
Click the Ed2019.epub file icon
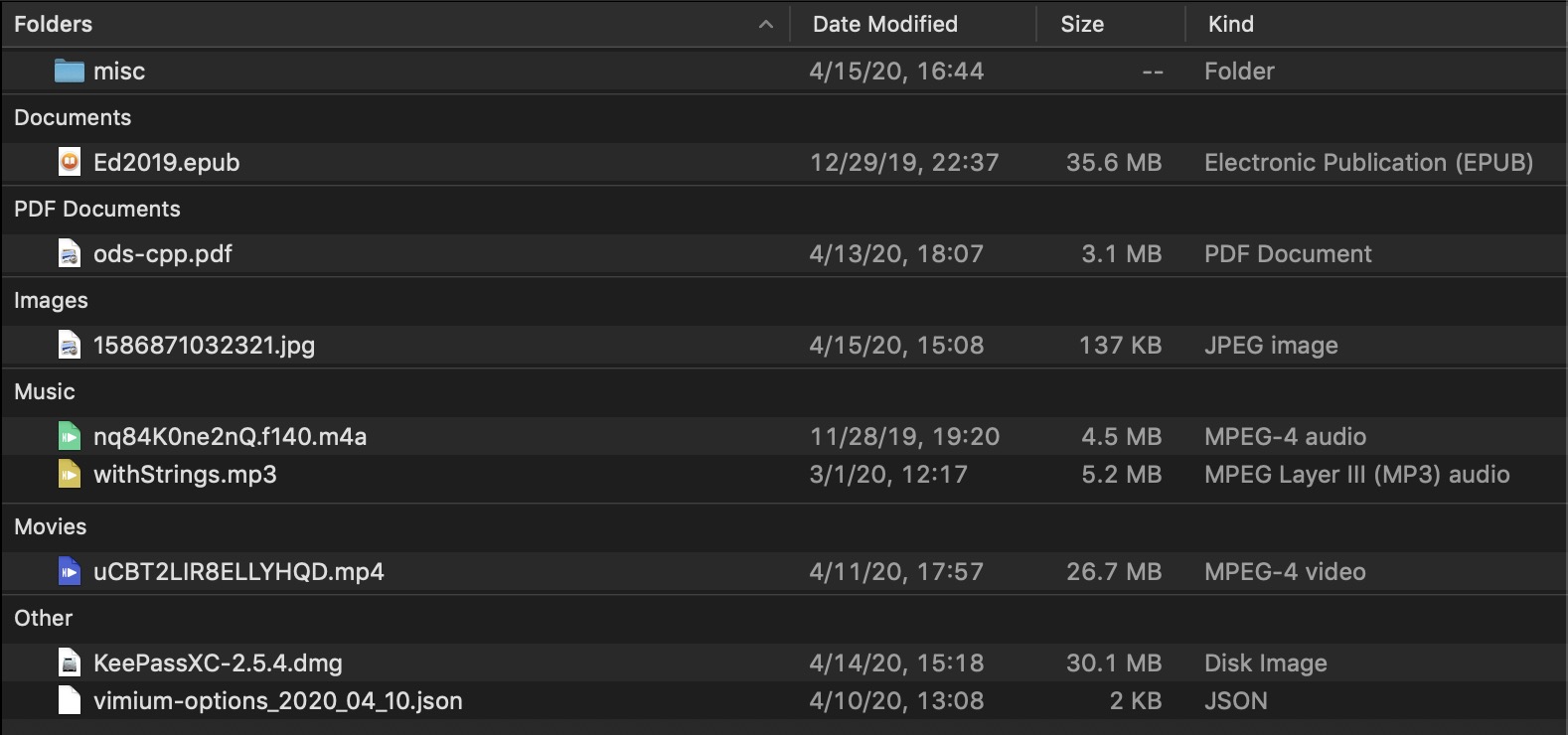click(x=69, y=162)
